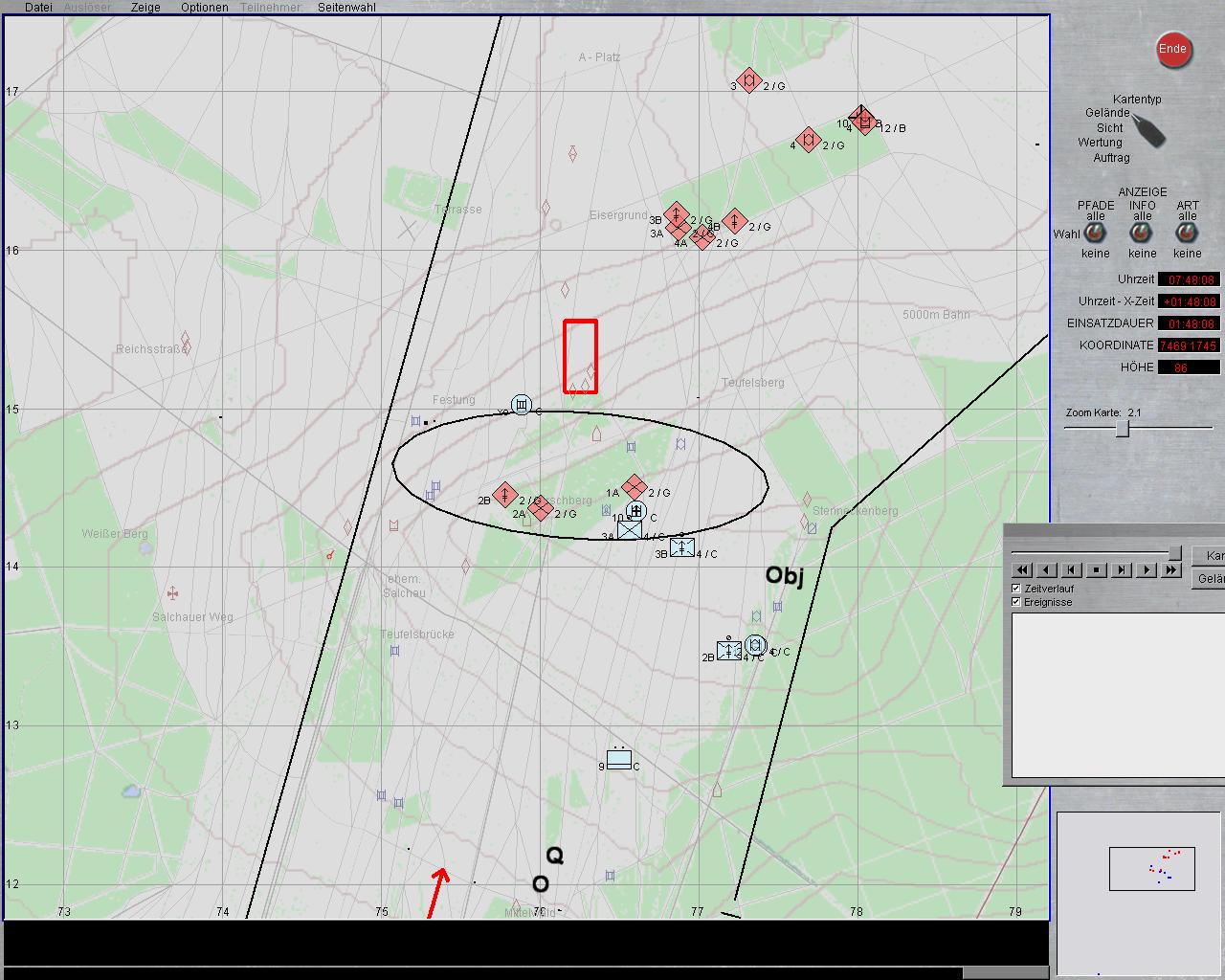Image resolution: width=1225 pixels, height=980 pixels.
Task: Open the Datei menu
Action: (x=38, y=7)
